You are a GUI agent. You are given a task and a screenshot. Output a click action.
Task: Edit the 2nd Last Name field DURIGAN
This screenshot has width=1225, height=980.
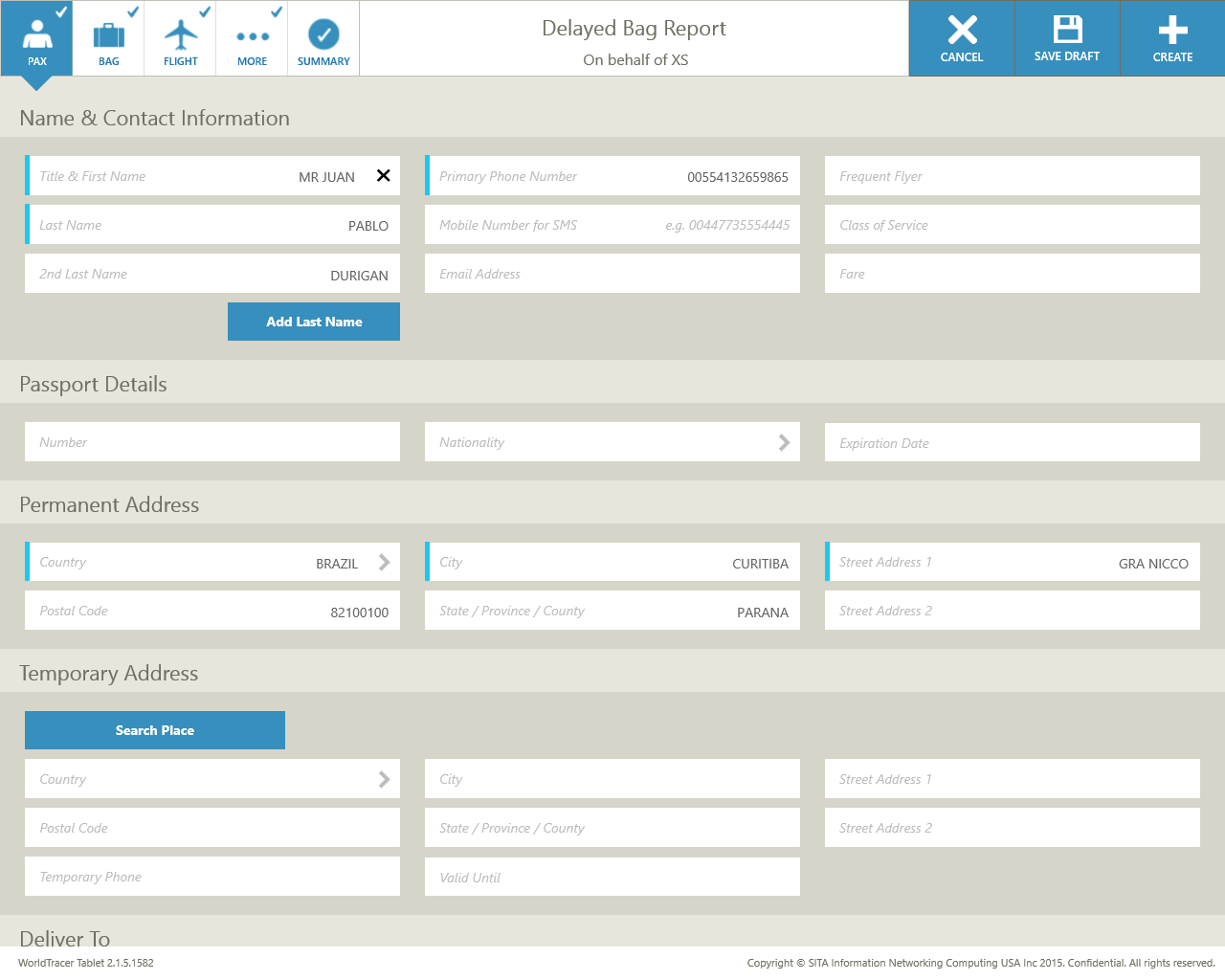coord(212,274)
